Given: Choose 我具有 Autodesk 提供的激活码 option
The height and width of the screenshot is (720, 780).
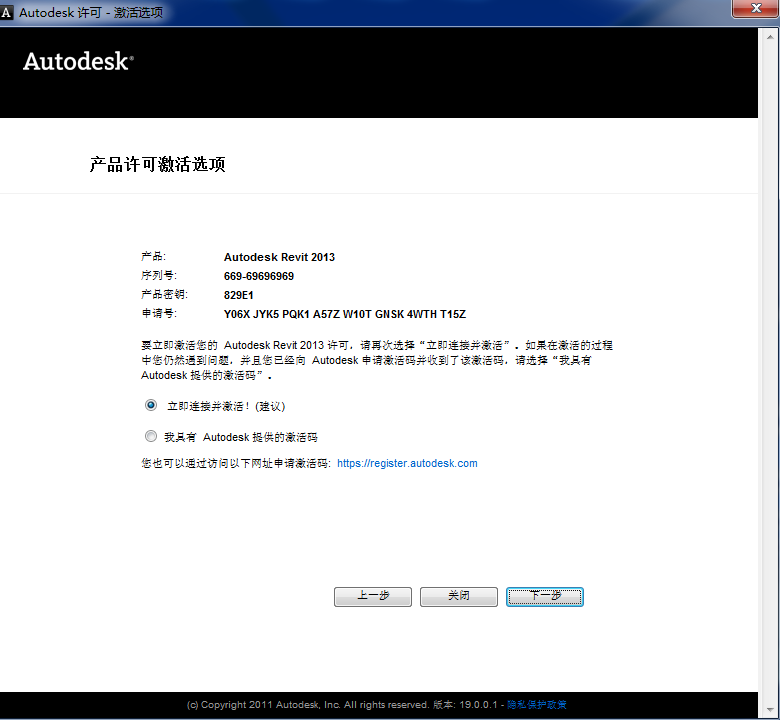Looking at the screenshot, I should coord(151,436).
